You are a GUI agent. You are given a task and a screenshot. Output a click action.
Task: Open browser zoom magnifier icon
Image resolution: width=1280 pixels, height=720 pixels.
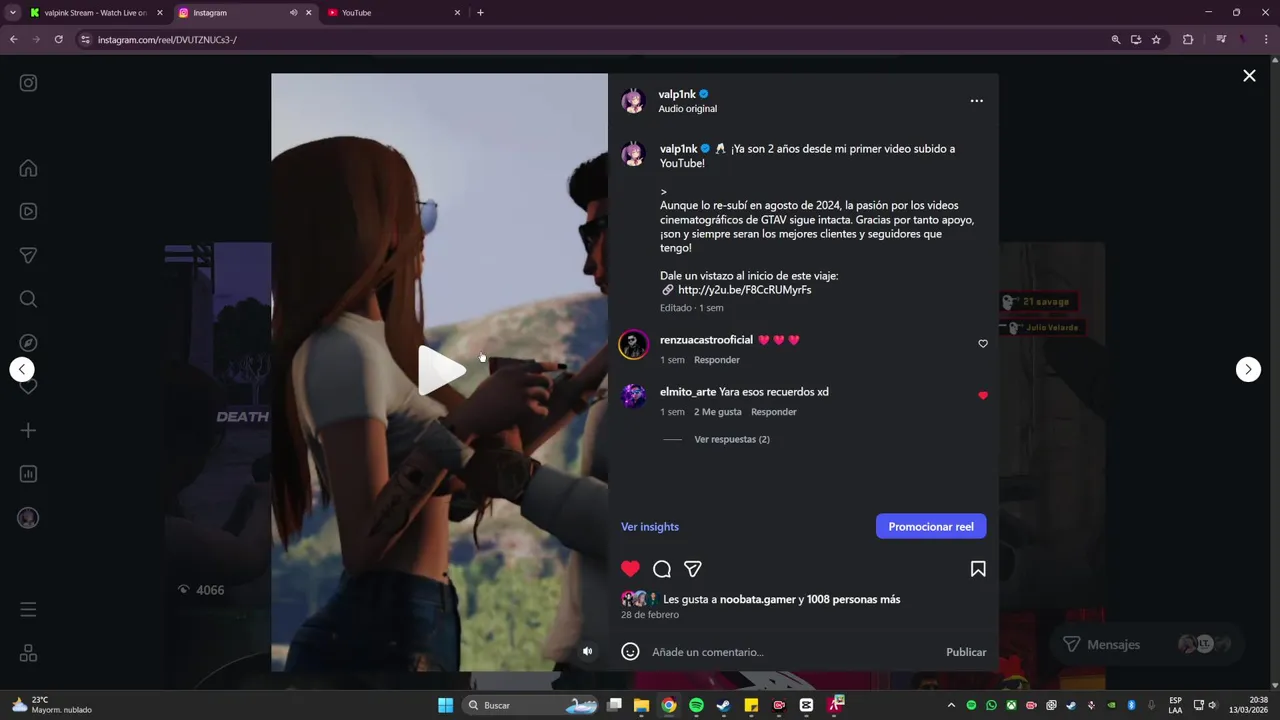tap(1116, 40)
